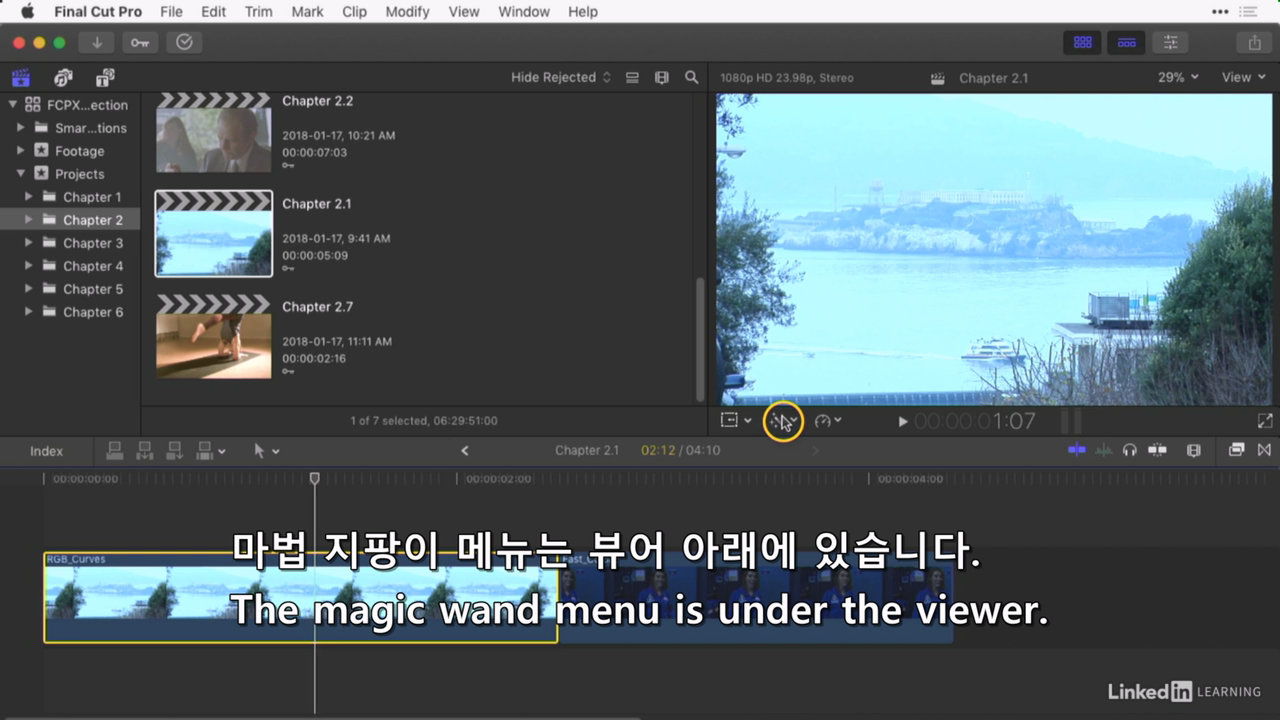The width and height of the screenshot is (1280, 720).
Task: Open the timeline Index
Action: coord(46,451)
